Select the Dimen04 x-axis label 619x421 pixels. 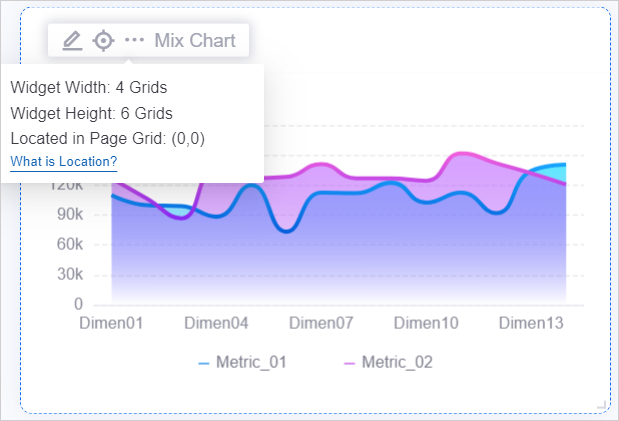pyautogui.click(x=216, y=323)
